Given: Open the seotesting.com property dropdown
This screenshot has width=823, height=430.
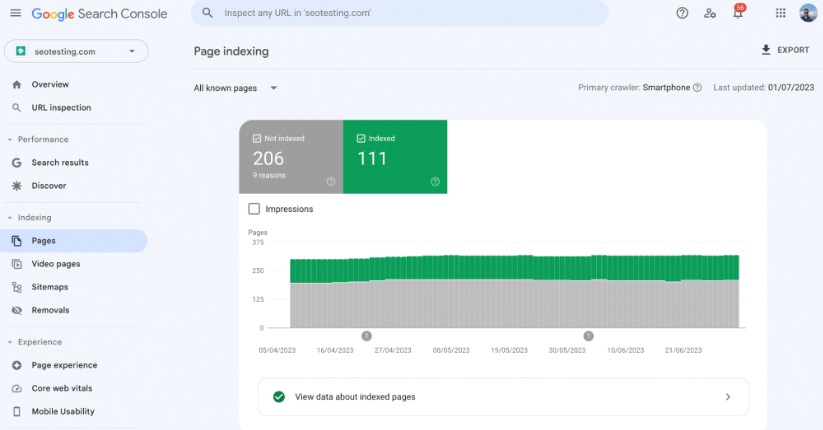Looking at the screenshot, I should [77, 51].
